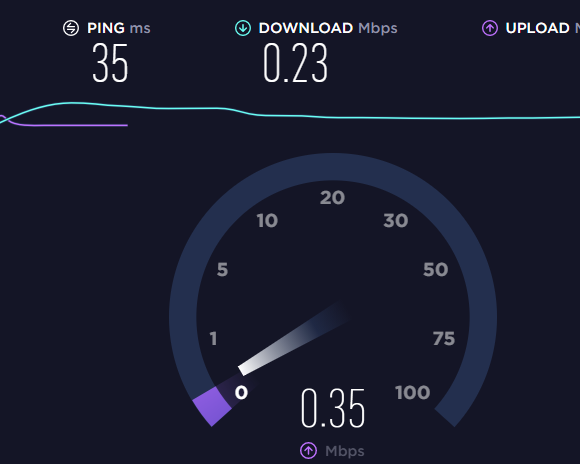This screenshot has height=464, width=580.
Task: Click the upload icon beside Mbps below gauge
Action: point(308,451)
